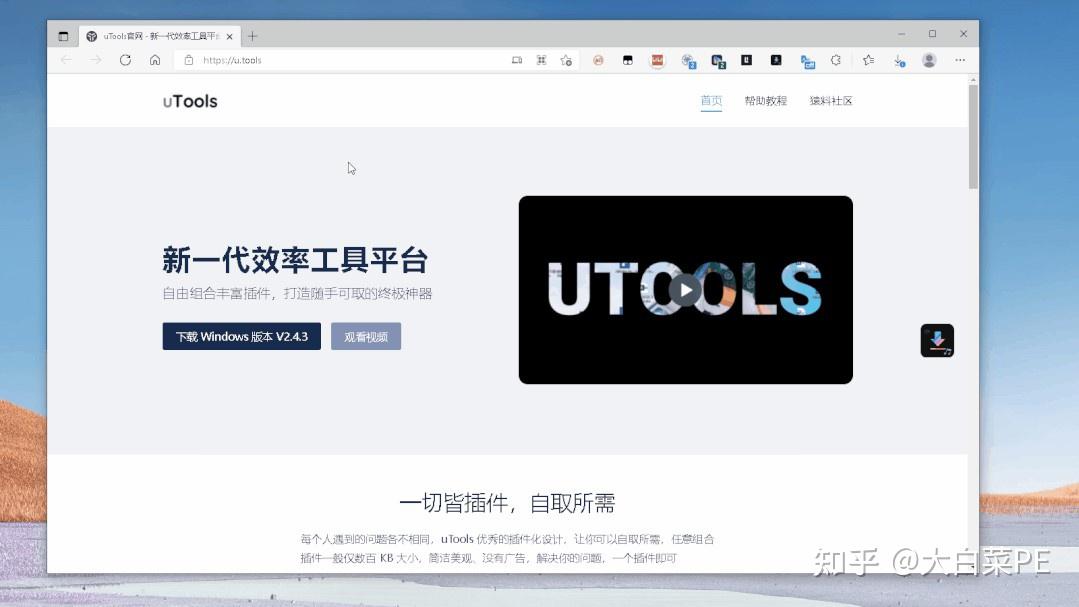Viewport: 1079px width, 607px height.
Task: Click the profile avatar icon
Action: tap(929, 60)
